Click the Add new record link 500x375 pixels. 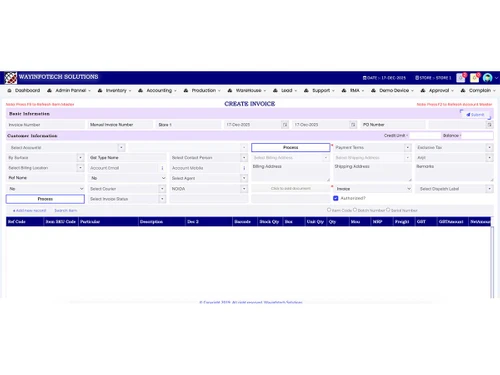coord(30,211)
